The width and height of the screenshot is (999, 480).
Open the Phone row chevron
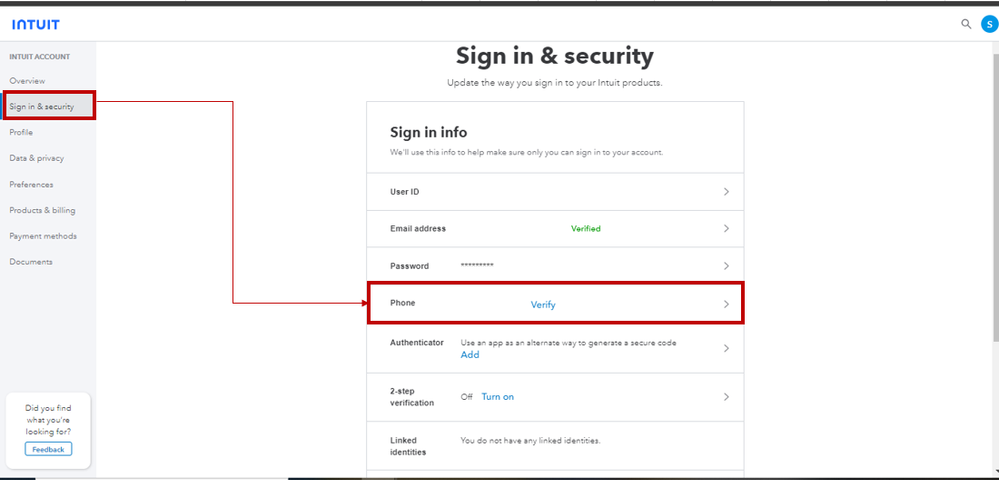pyautogui.click(x=726, y=304)
